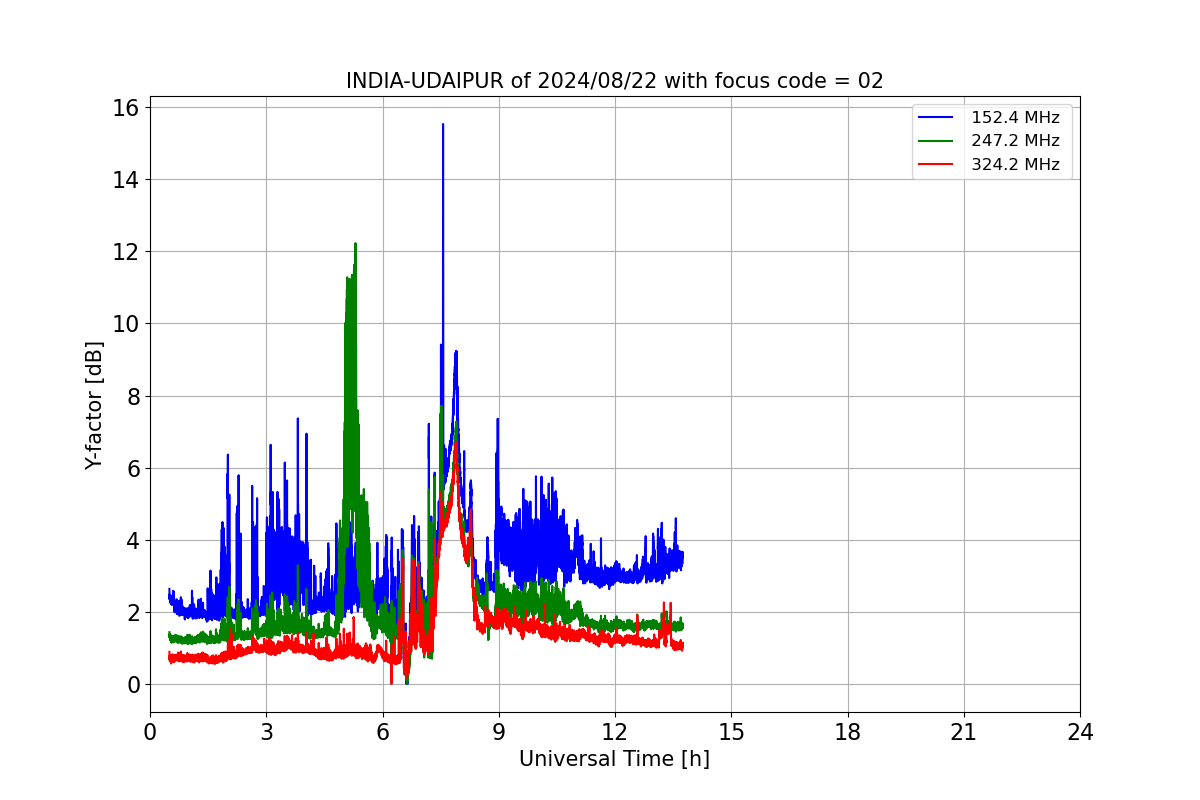
Task: Click the x-axis tick label 0
Action: coord(150,732)
